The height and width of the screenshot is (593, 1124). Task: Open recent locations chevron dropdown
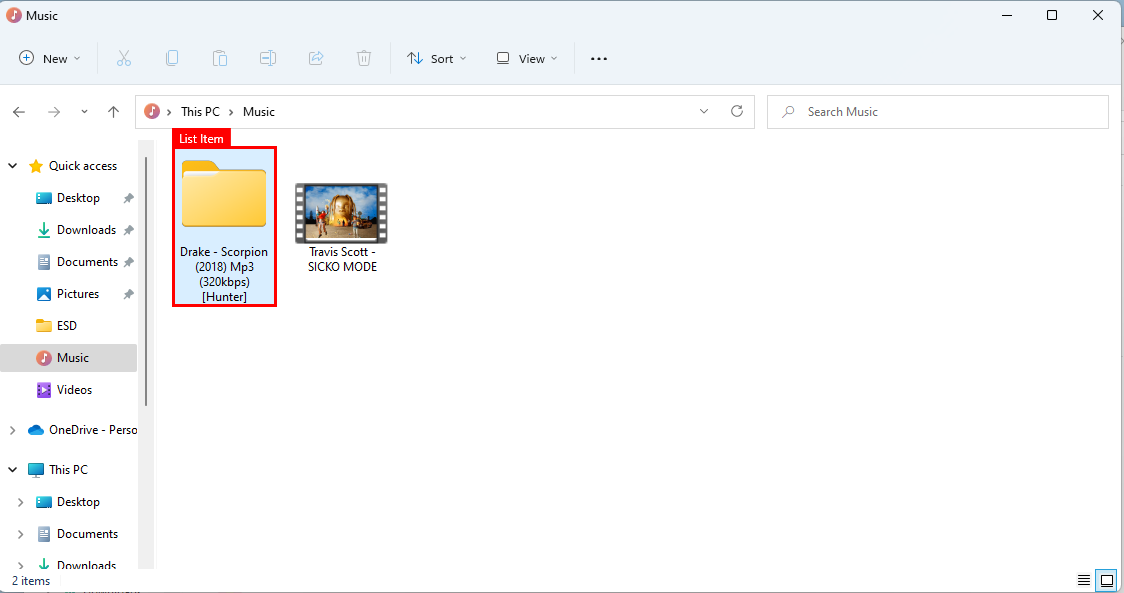coord(85,112)
